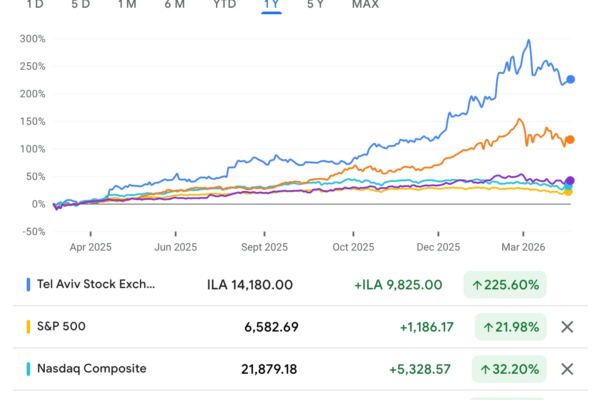Click orange line's endpoint marker dot
This screenshot has height=400, width=600.
coord(570,140)
